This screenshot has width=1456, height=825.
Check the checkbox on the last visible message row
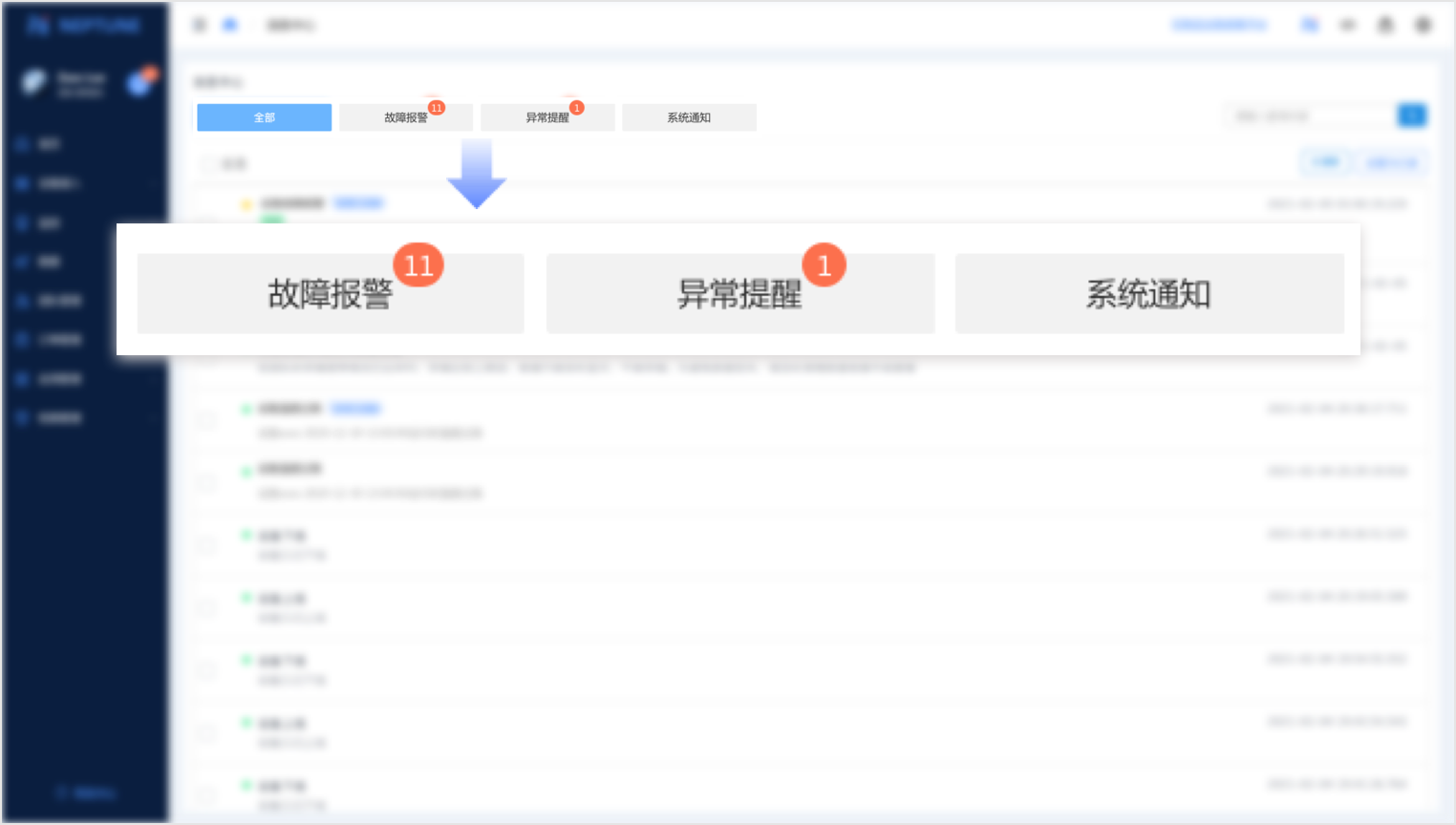[206, 794]
